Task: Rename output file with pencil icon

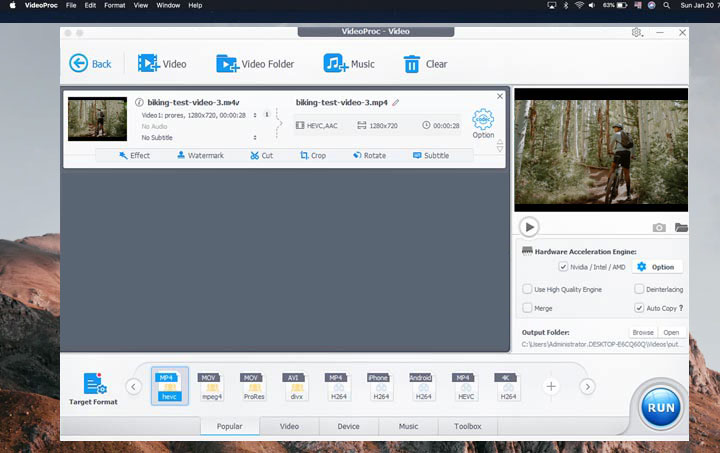Action: [396, 103]
